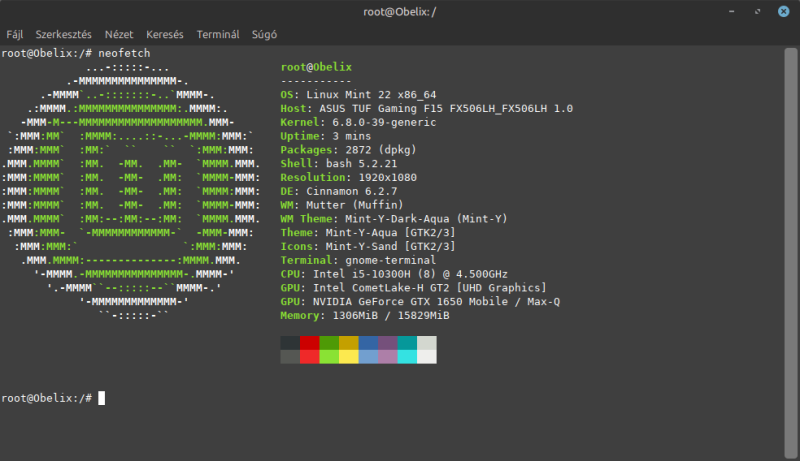Click the Kernel value '6.8.0-39-generic'
Image resolution: width=800 pixels, height=461 pixels.
click(x=384, y=122)
